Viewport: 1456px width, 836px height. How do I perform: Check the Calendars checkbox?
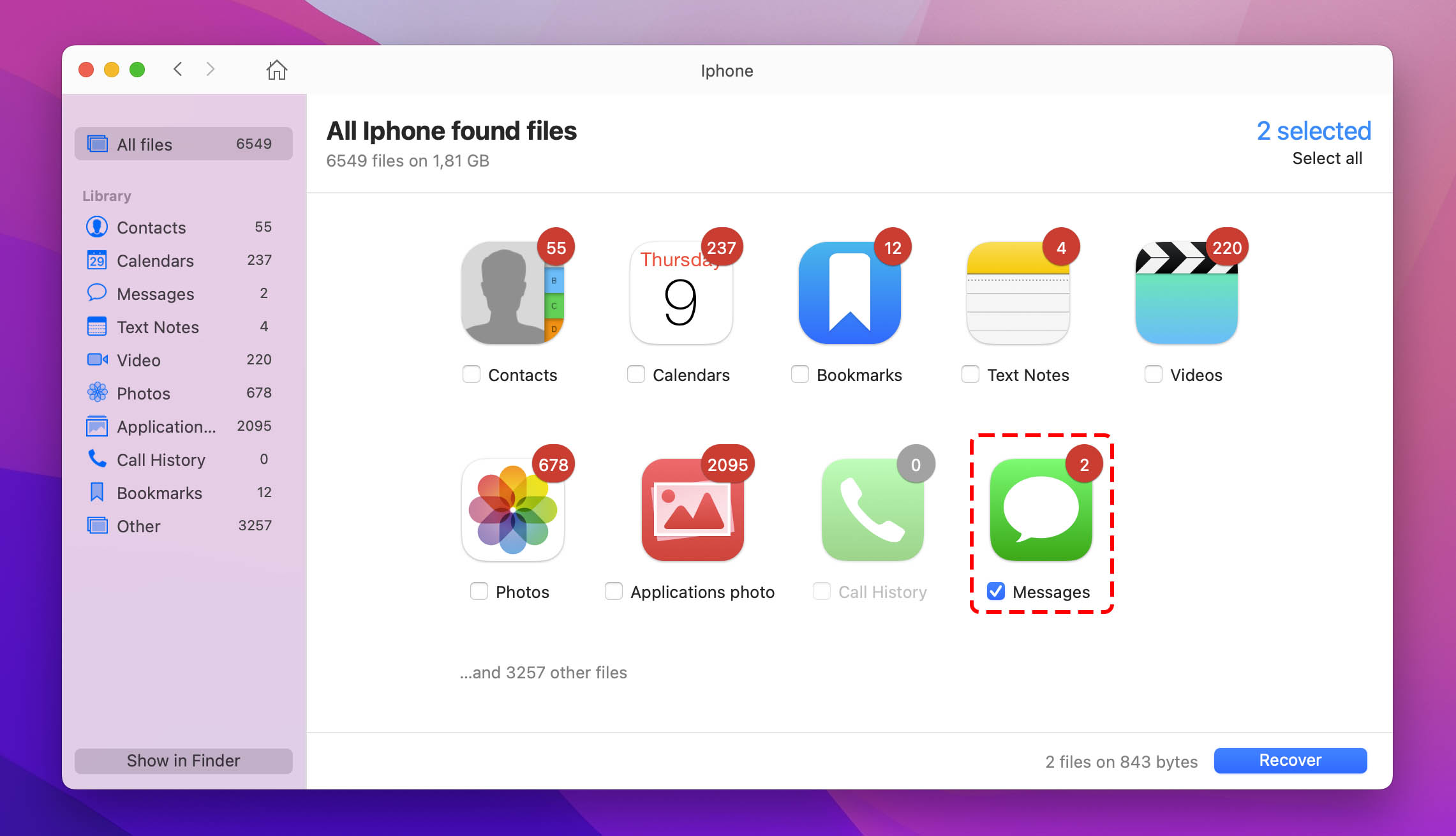point(636,374)
